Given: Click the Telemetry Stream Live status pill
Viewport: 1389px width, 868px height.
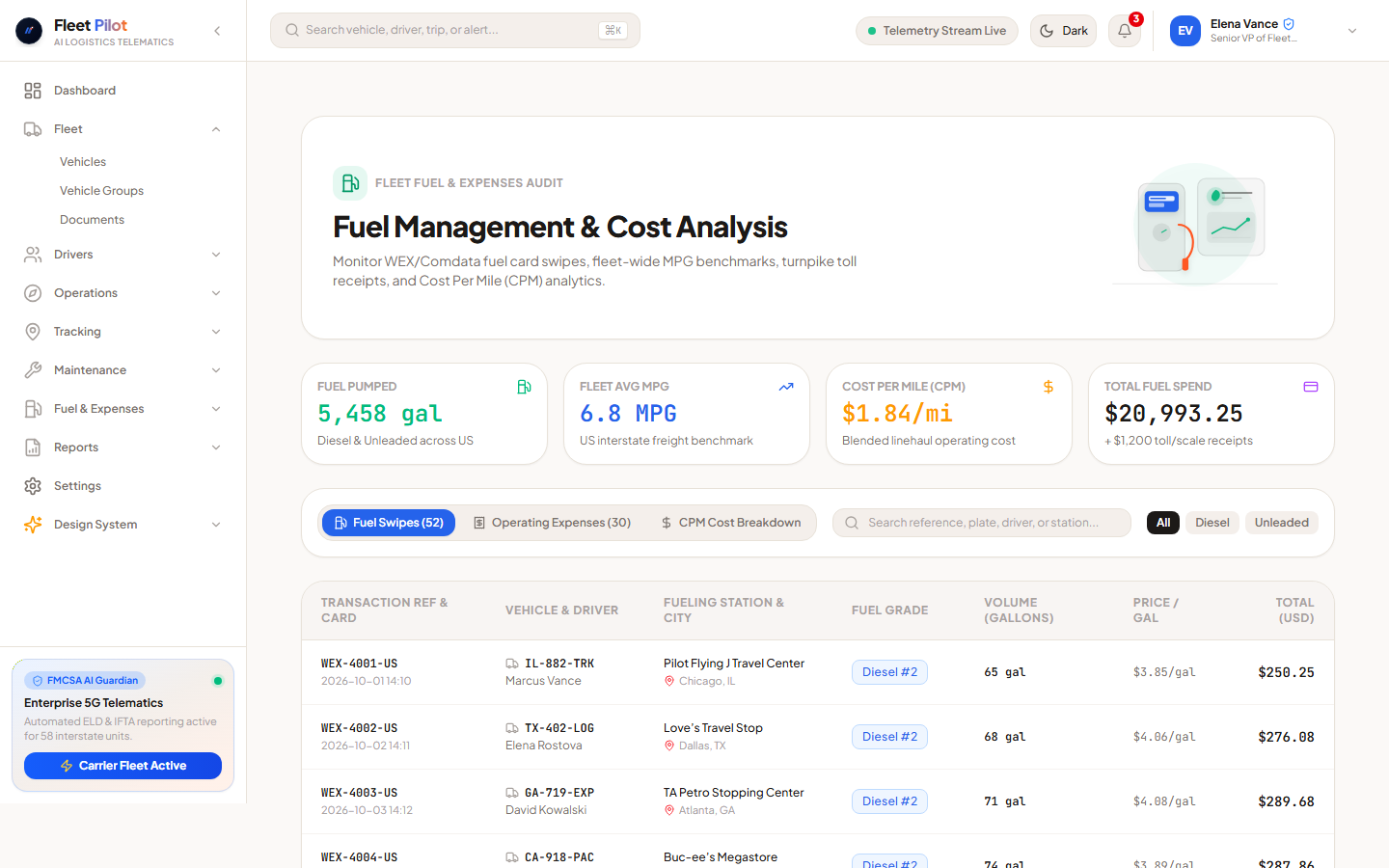Looking at the screenshot, I should click(x=937, y=31).
